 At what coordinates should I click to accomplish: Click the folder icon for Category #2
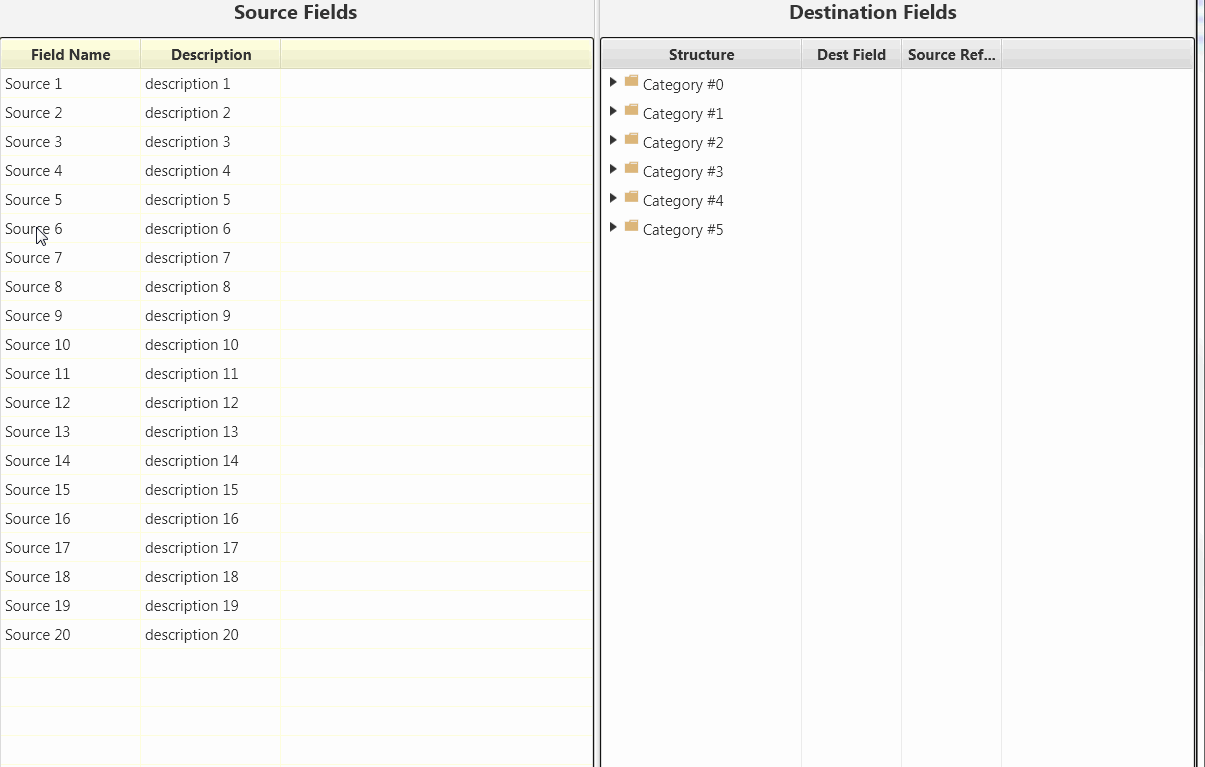point(631,139)
